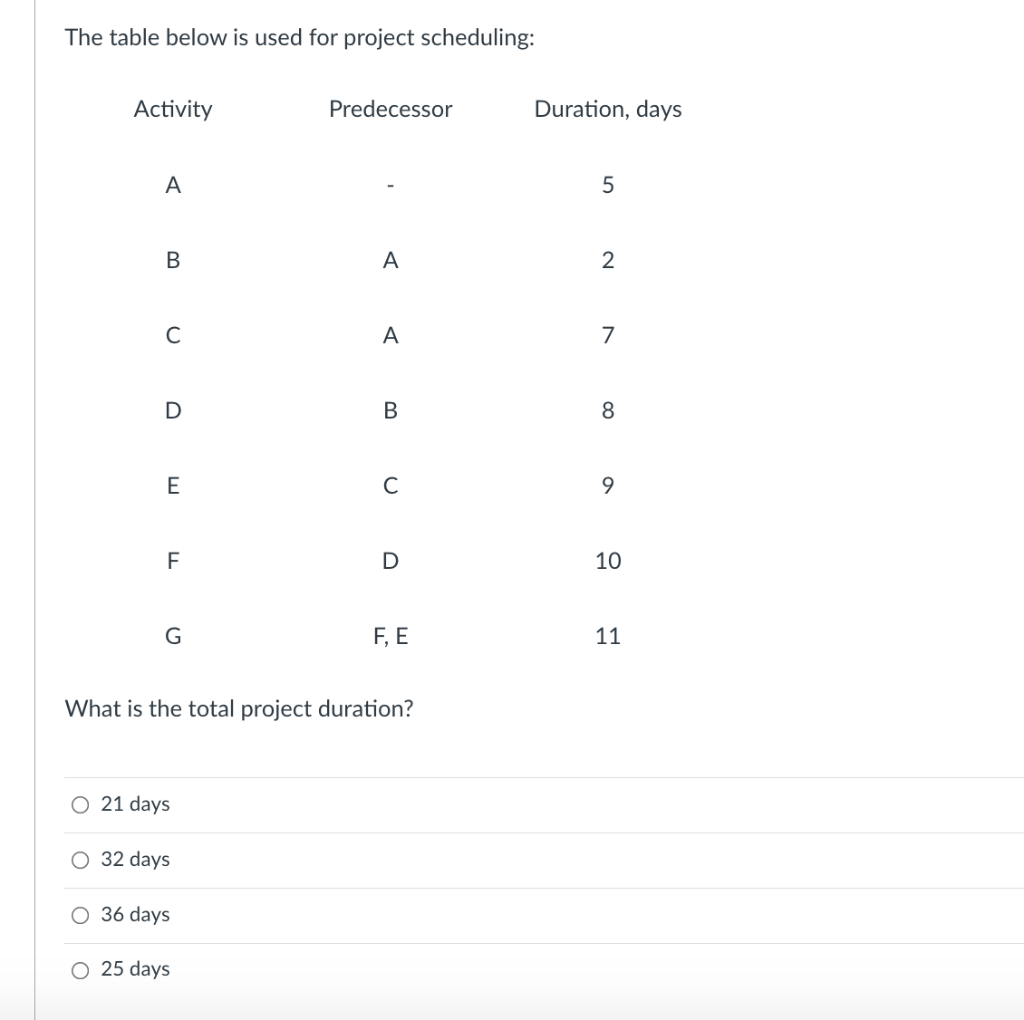Image resolution: width=1024 pixels, height=1020 pixels.
Task: Click activity E in the Activity column
Action: 173,485
